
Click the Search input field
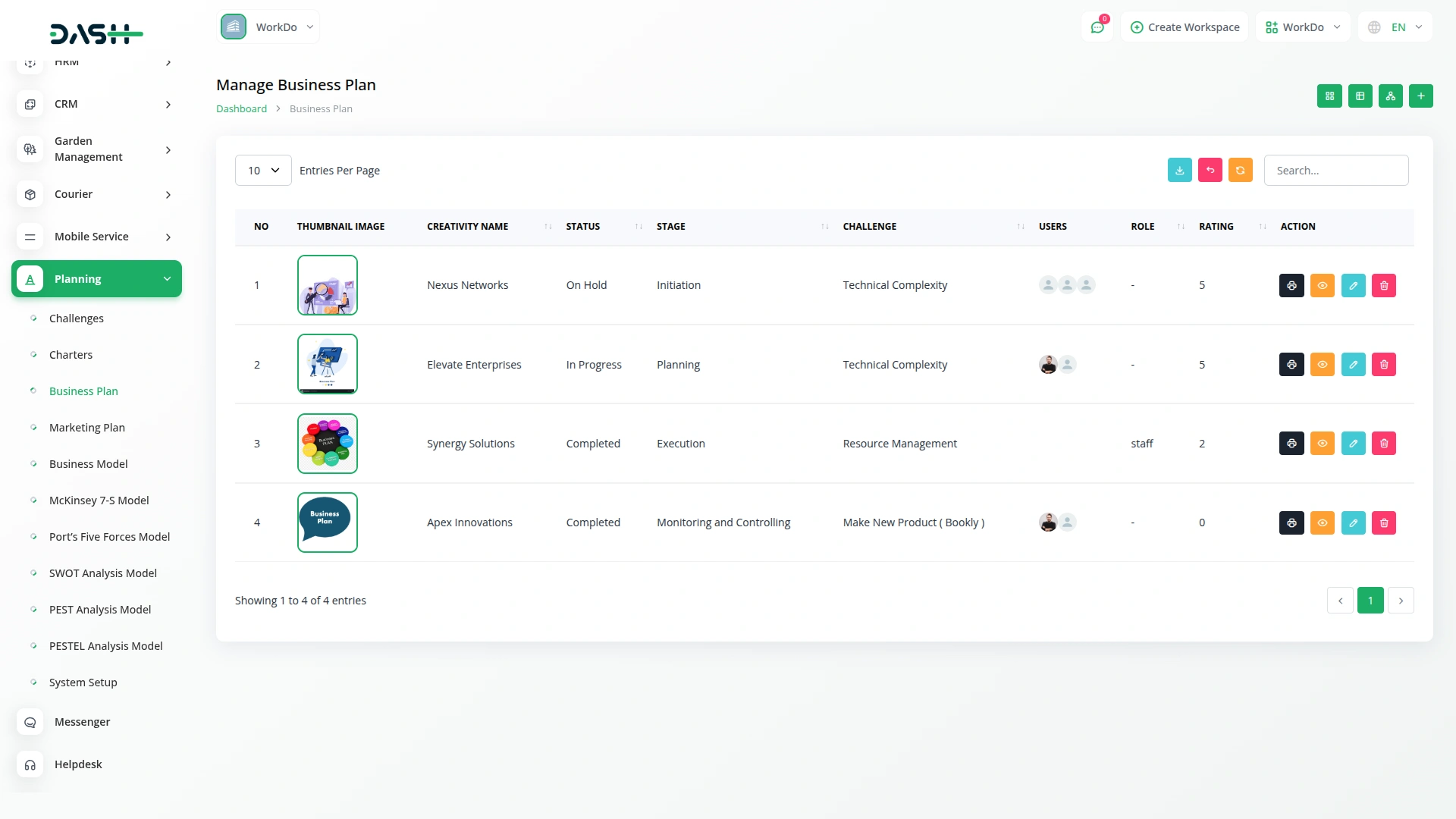point(1335,171)
